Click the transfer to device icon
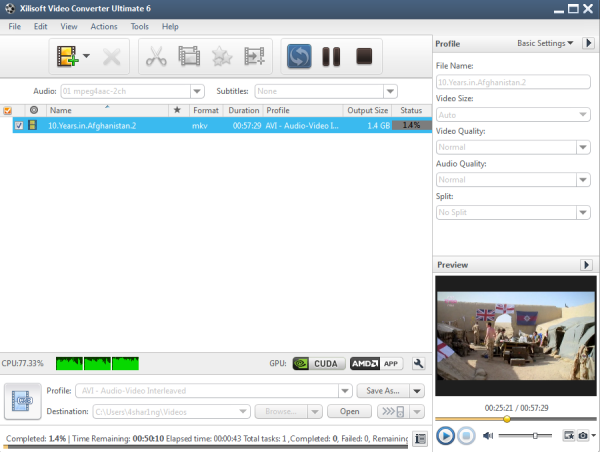The height and width of the screenshot is (452, 600). 393,412
